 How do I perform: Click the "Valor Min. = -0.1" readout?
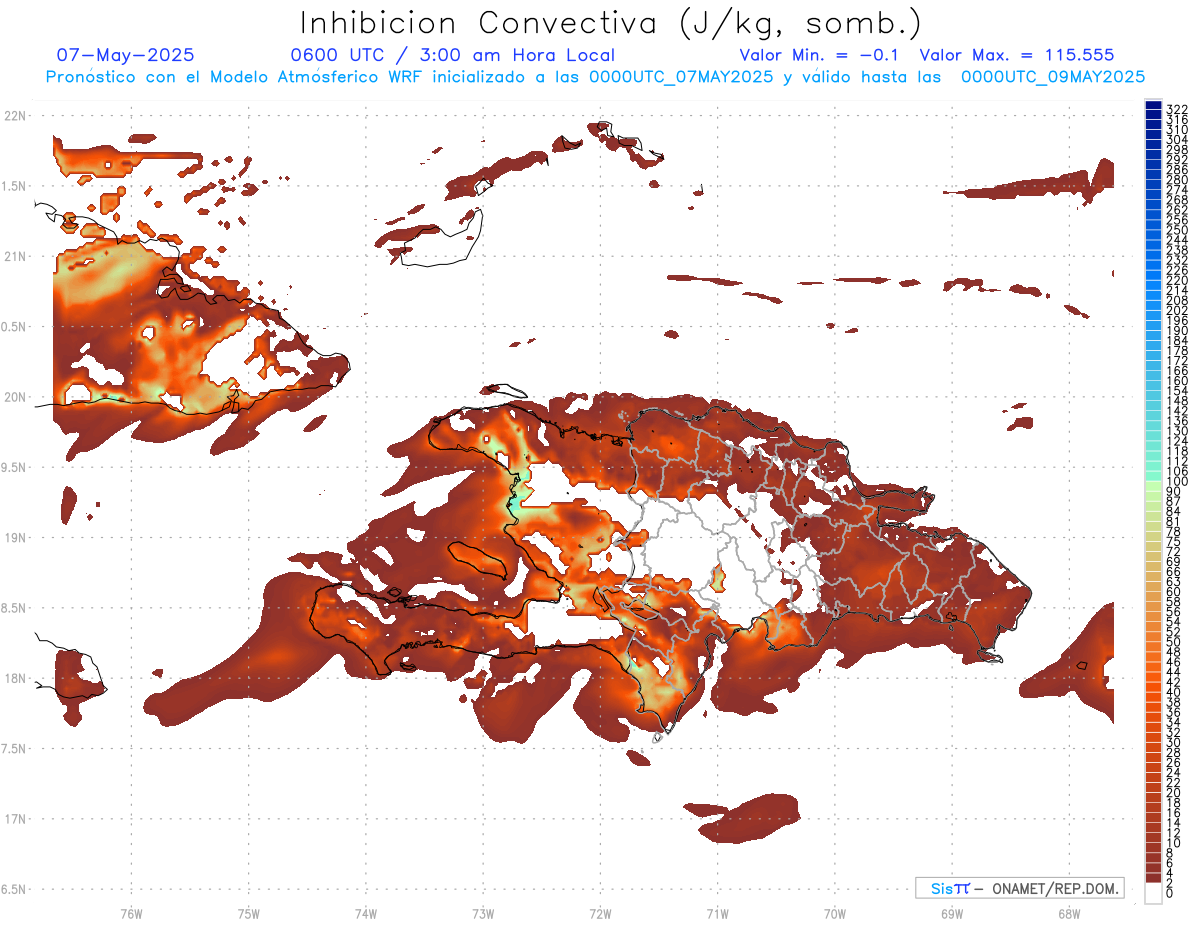click(x=819, y=55)
